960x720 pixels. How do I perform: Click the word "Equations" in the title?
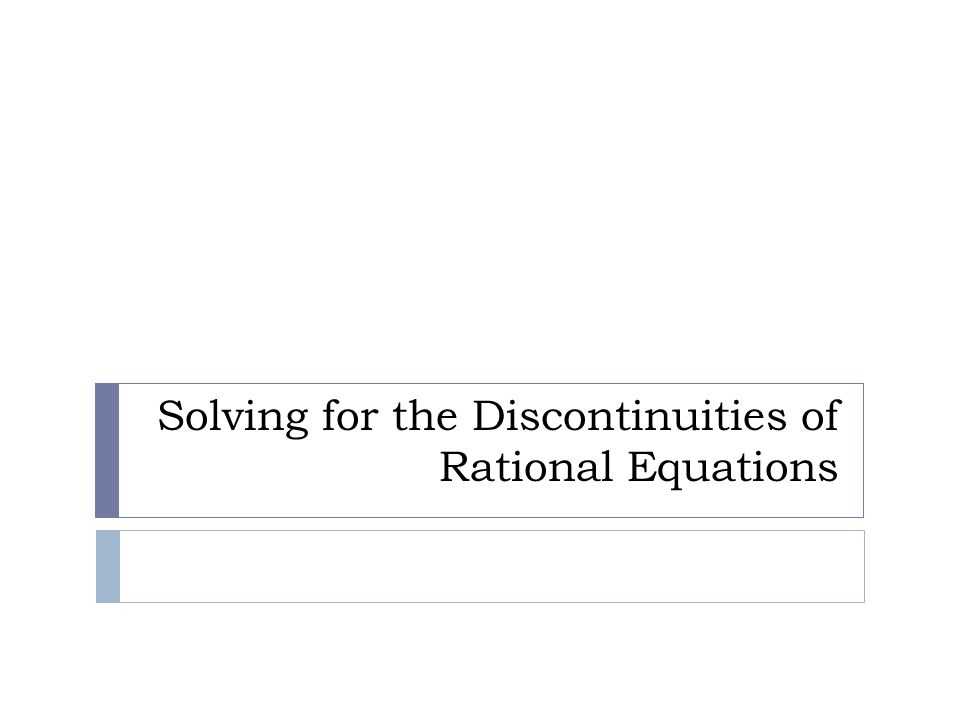point(733,468)
